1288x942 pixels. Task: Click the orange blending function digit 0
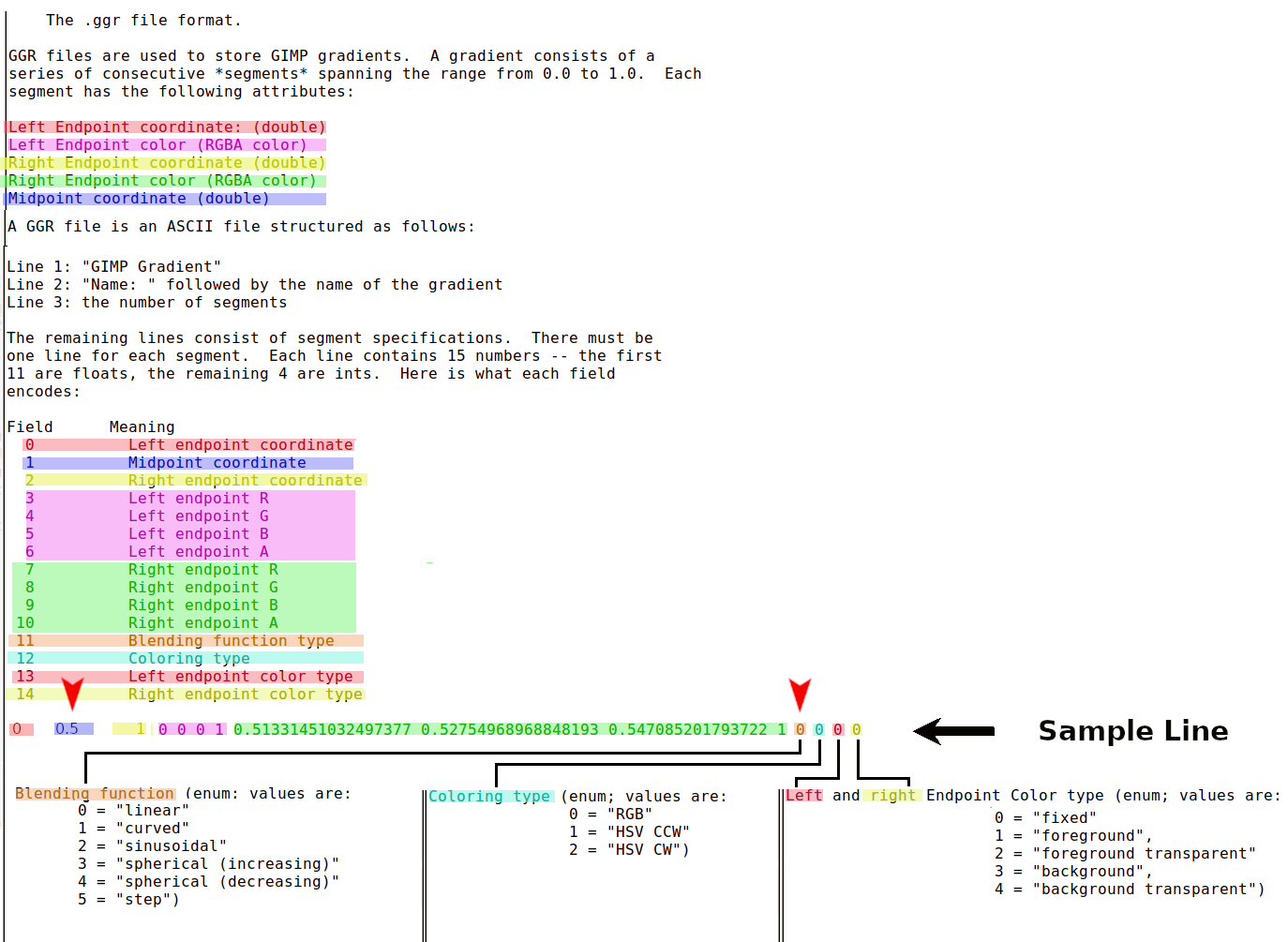[x=800, y=729]
